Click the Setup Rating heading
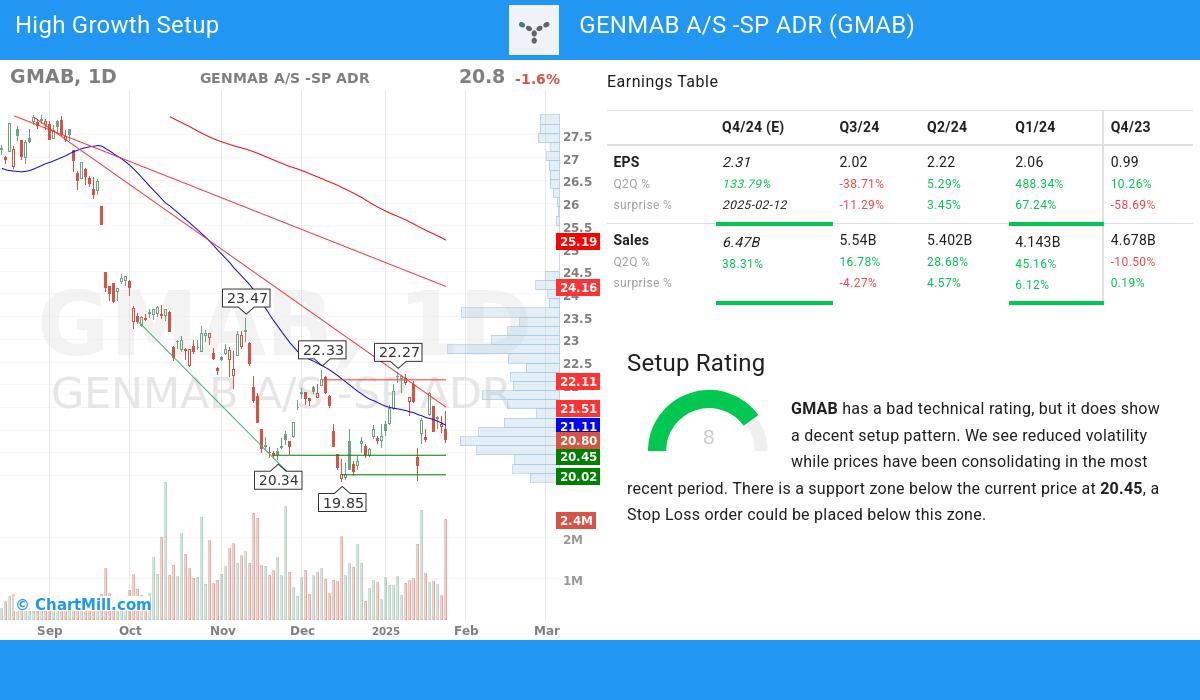Viewport: 1200px width, 700px height. pos(696,363)
